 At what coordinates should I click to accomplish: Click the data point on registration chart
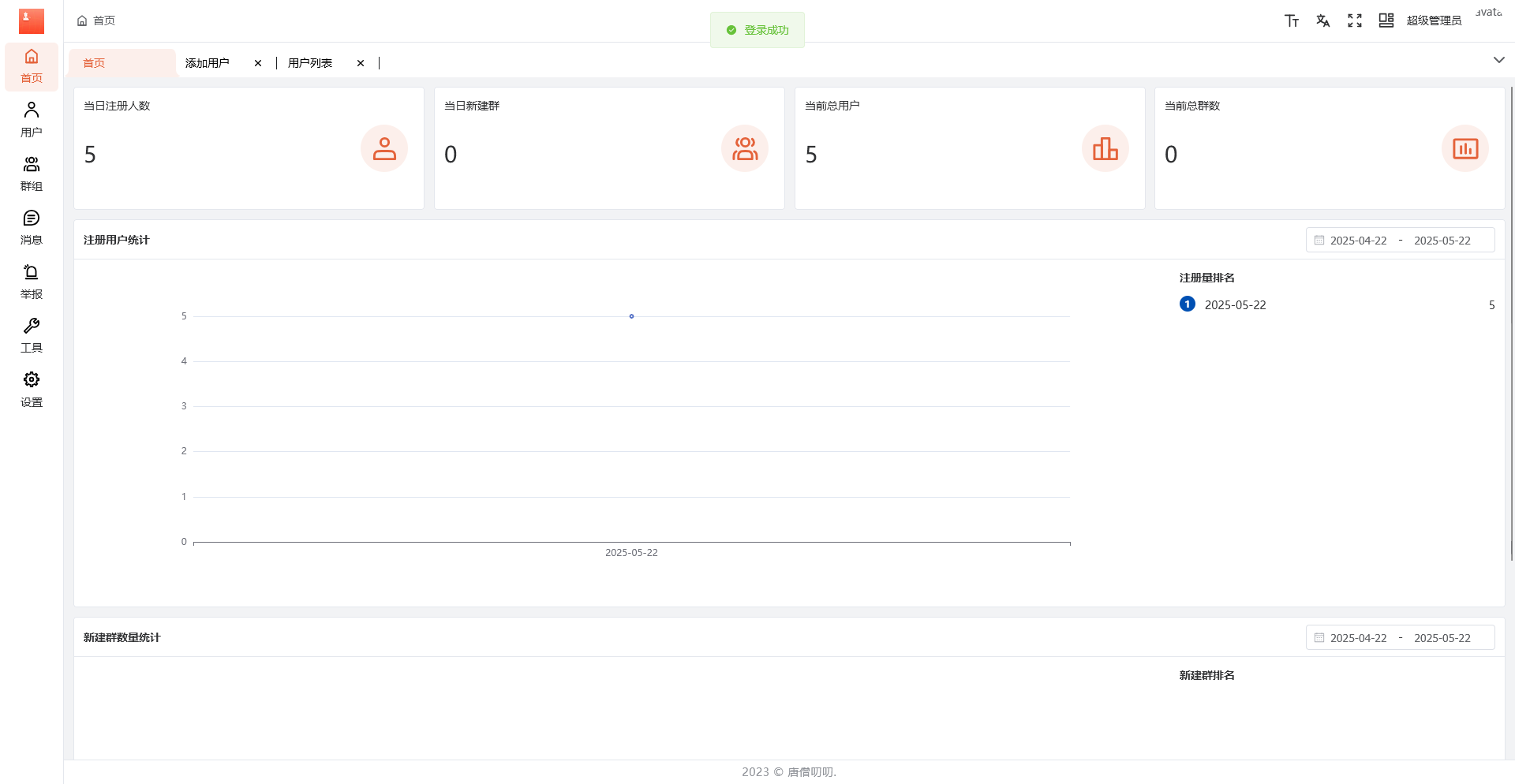point(631,316)
